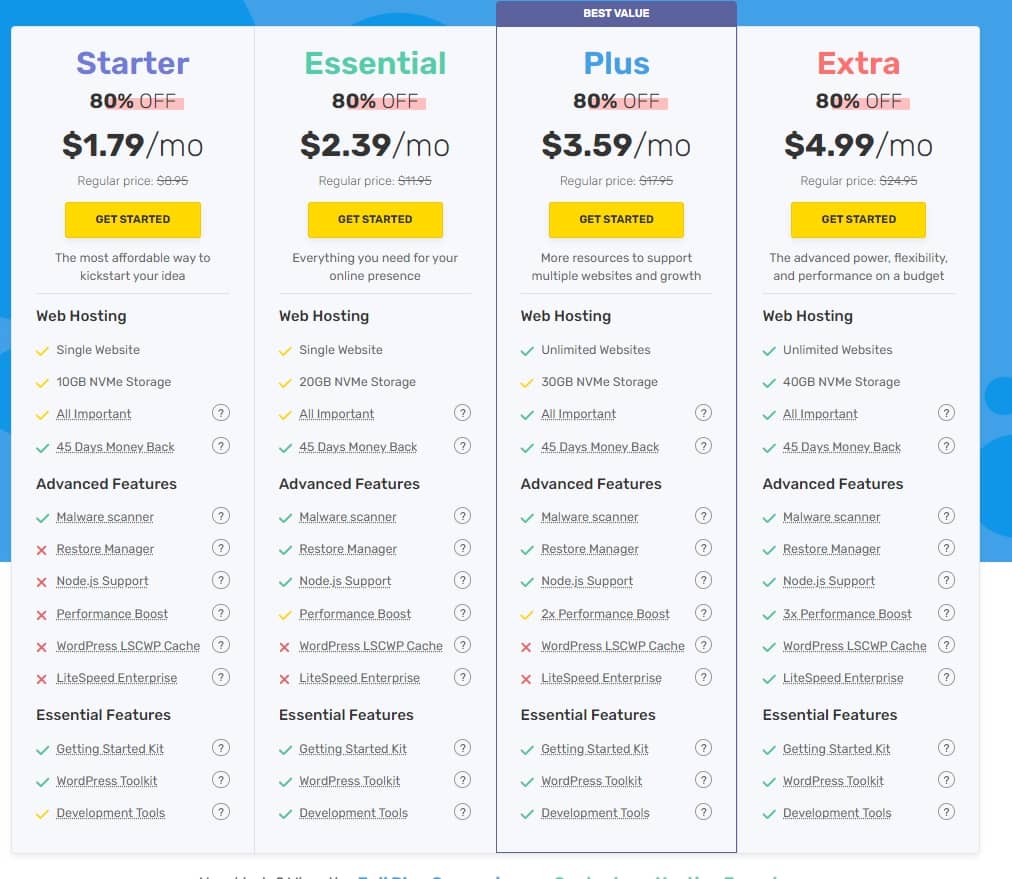Click help icon next to Plus Development Tools

[x=704, y=812]
